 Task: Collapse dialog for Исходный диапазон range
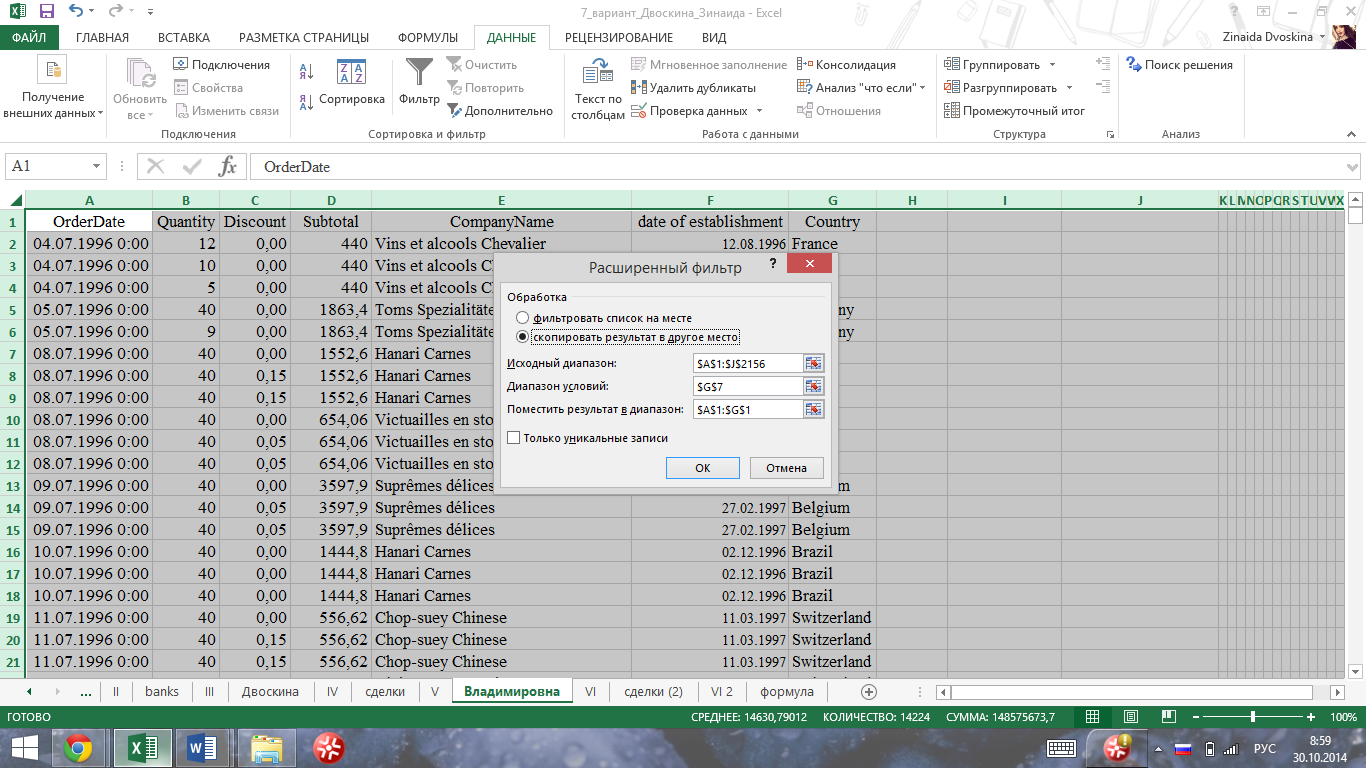[813, 363]
